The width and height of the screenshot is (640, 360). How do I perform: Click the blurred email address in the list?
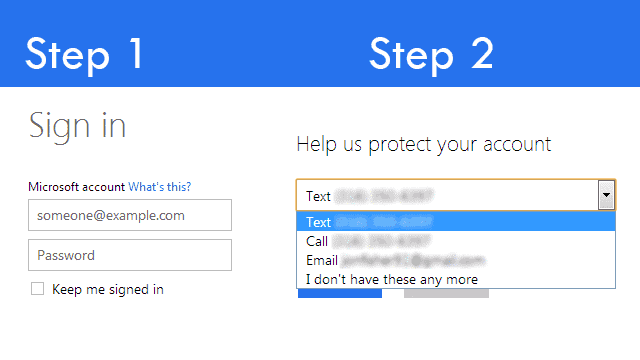coord(413,260)
